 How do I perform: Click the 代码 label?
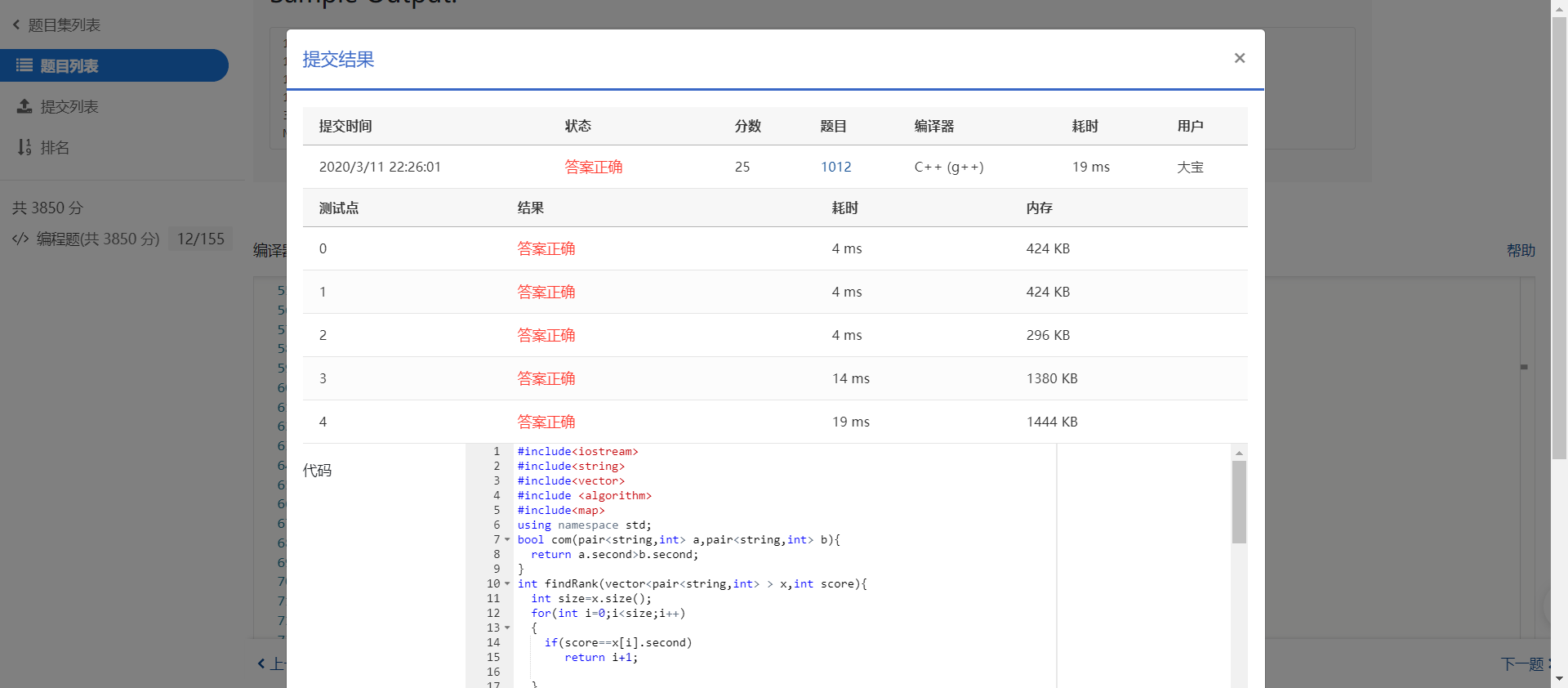(317, 471)
